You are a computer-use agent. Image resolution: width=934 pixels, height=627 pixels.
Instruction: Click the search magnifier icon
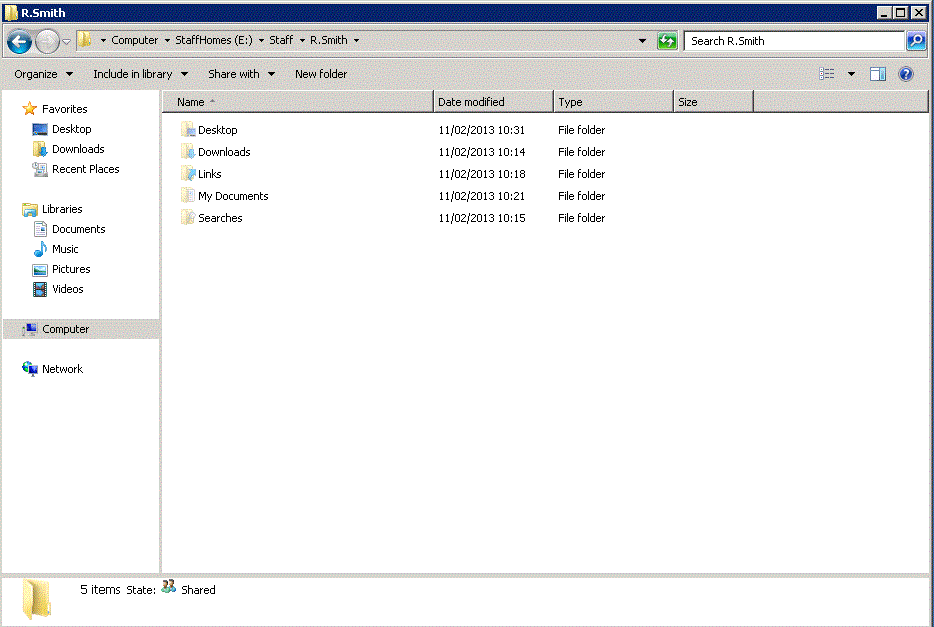(916, 40)
